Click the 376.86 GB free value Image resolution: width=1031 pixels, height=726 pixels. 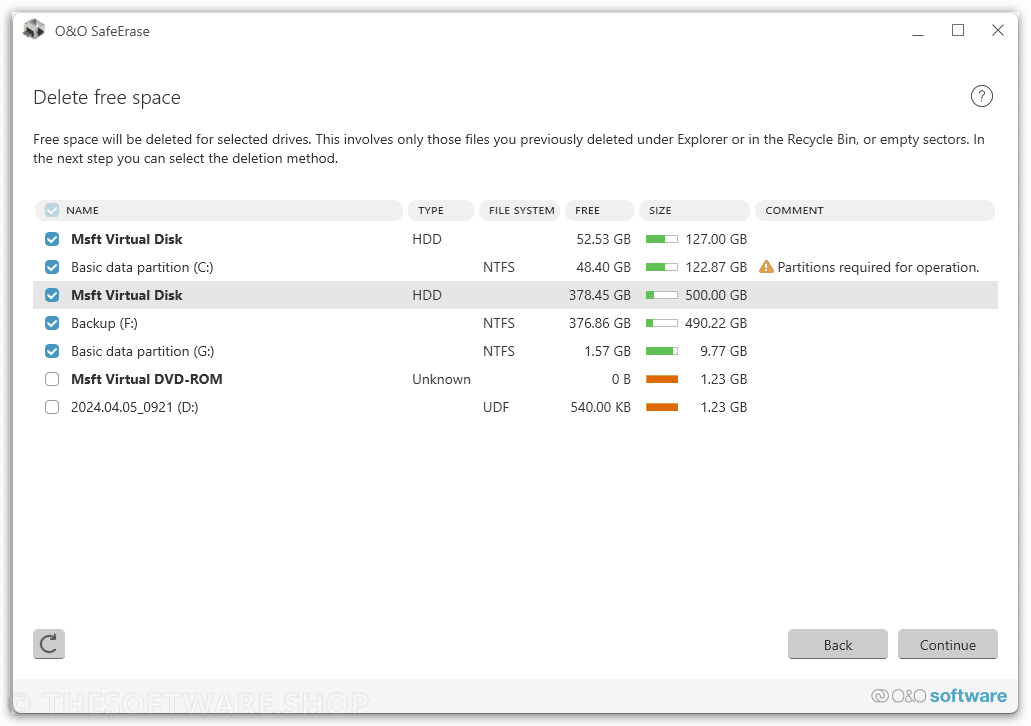[600, 323]
